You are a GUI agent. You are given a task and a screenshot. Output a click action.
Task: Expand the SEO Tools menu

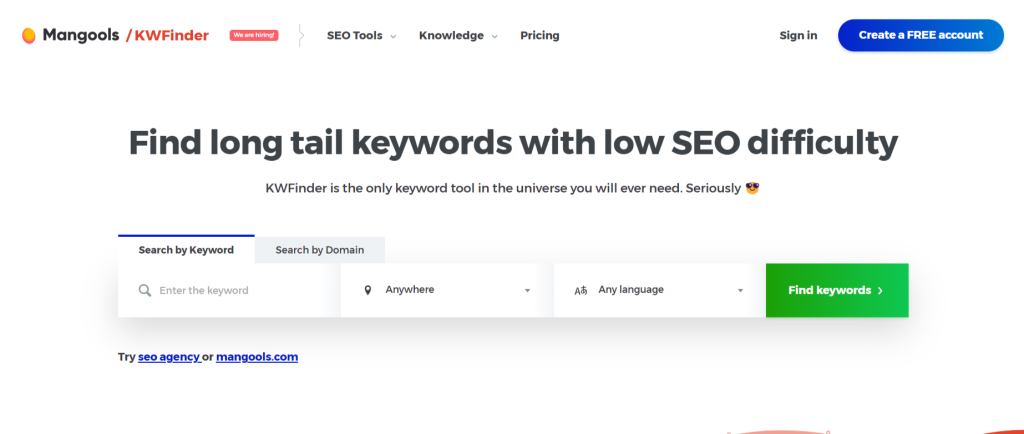[x=361, y=35]
